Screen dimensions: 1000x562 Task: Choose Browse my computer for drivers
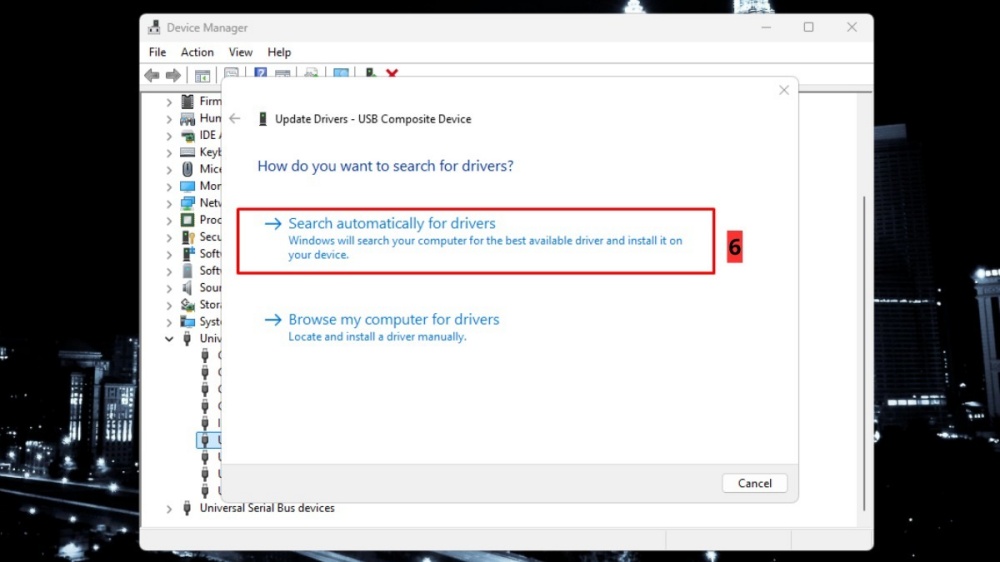pos(393,320)
